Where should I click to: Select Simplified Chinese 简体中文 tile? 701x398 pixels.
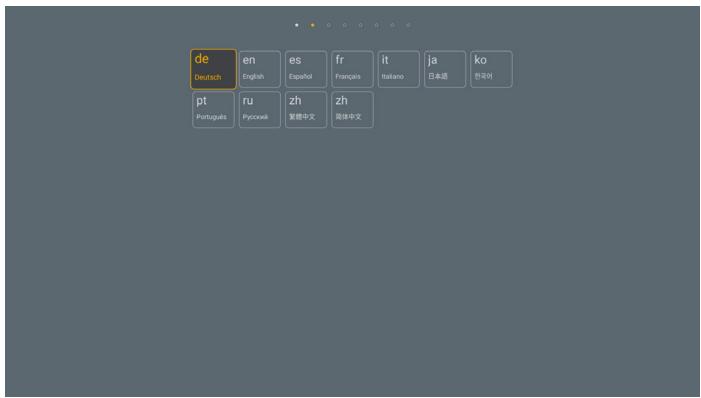click(352, 110)
